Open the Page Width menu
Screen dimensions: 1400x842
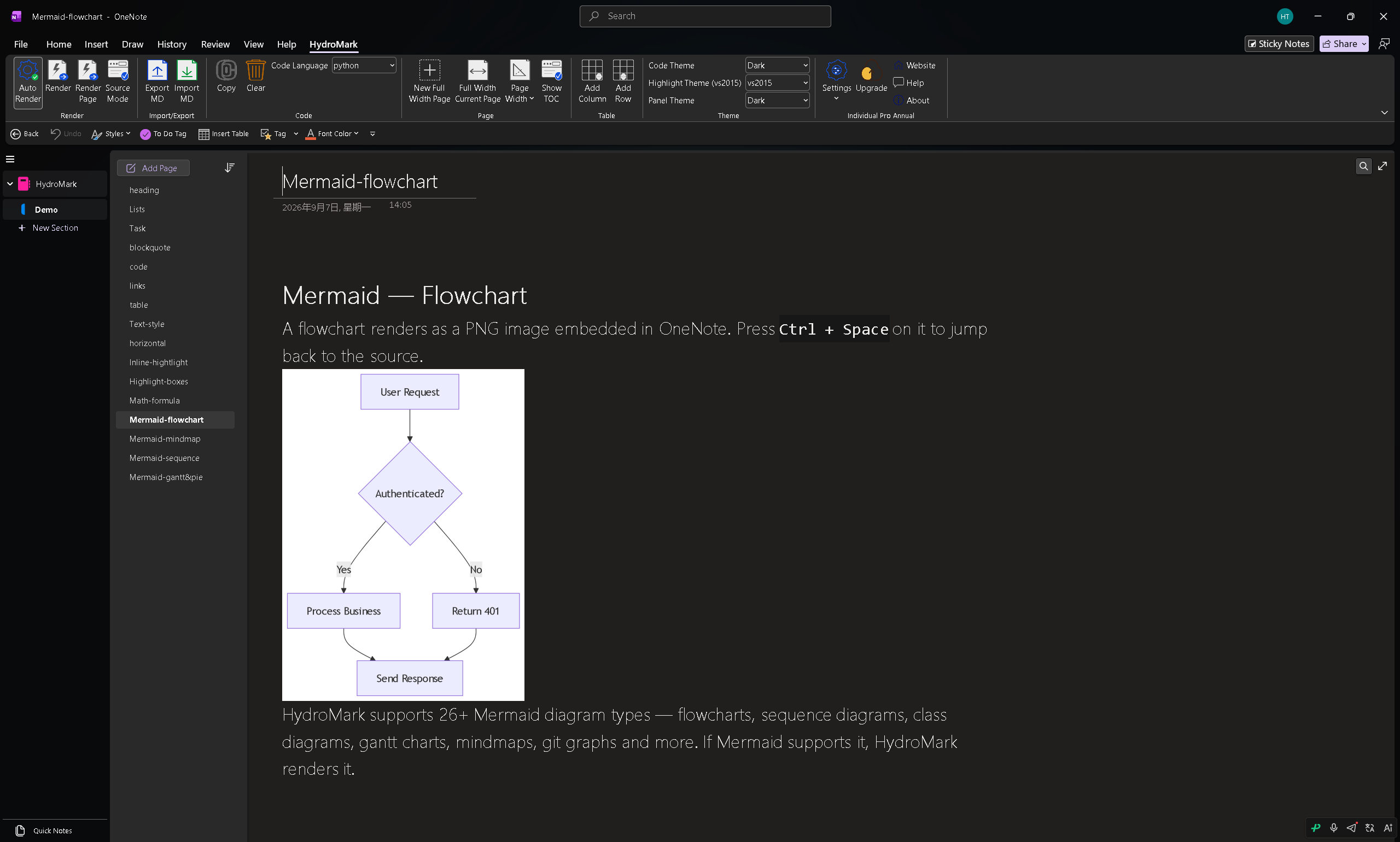[519, 82]
